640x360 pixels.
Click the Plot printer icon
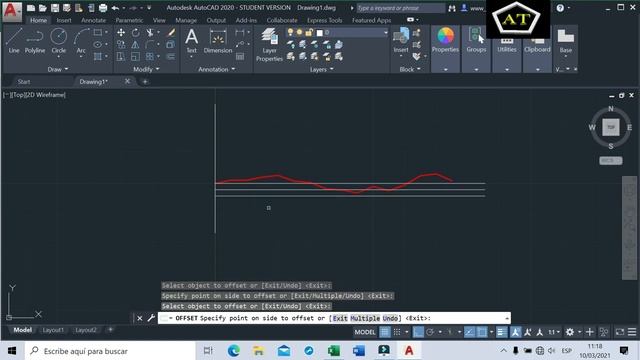point(103,8)
